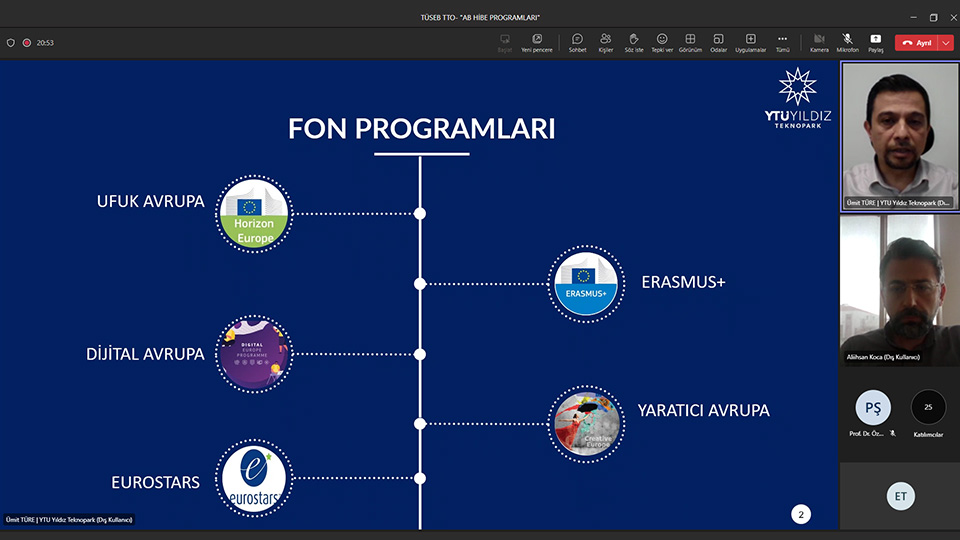Open Uygulamalar apps menu
The image size is (960, 540).
(750, 42)
